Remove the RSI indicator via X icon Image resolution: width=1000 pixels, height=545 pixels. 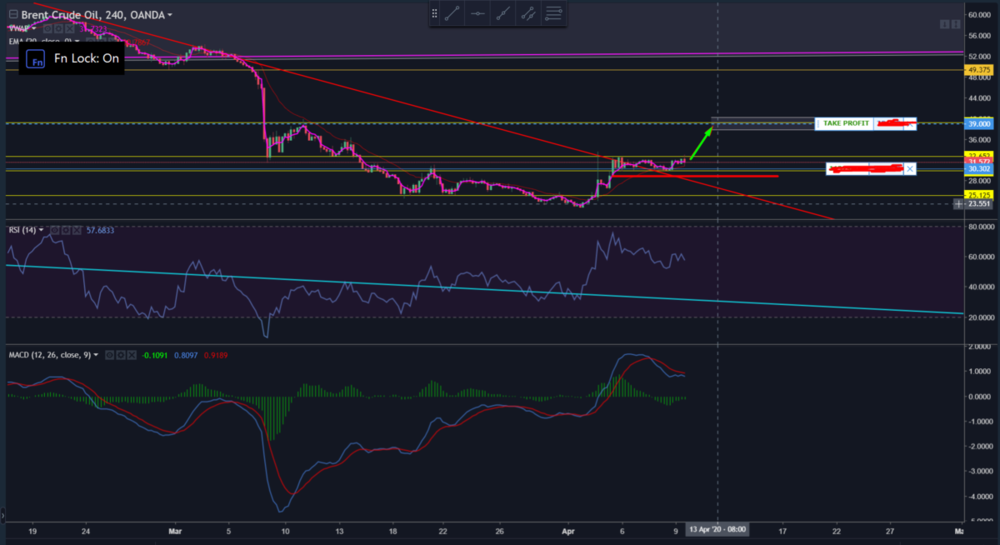(x=75, y=230)
